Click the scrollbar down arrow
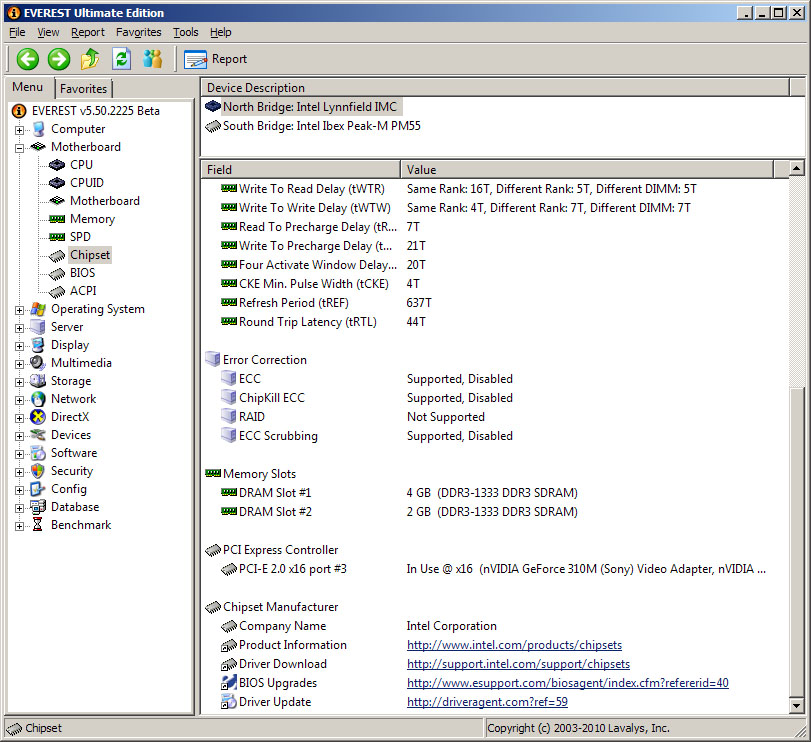Viewport: 811px width, 742px height. [797, 705]
